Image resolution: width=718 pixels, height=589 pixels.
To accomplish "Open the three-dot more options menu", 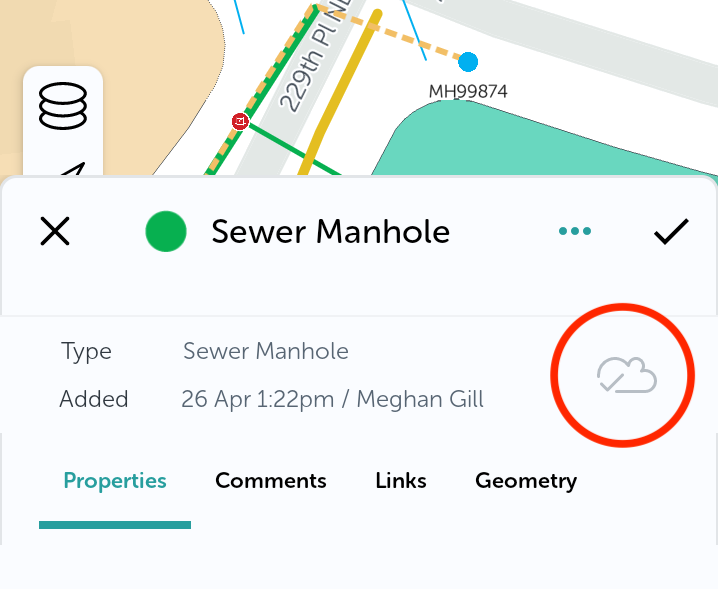I will pos(575,232).
